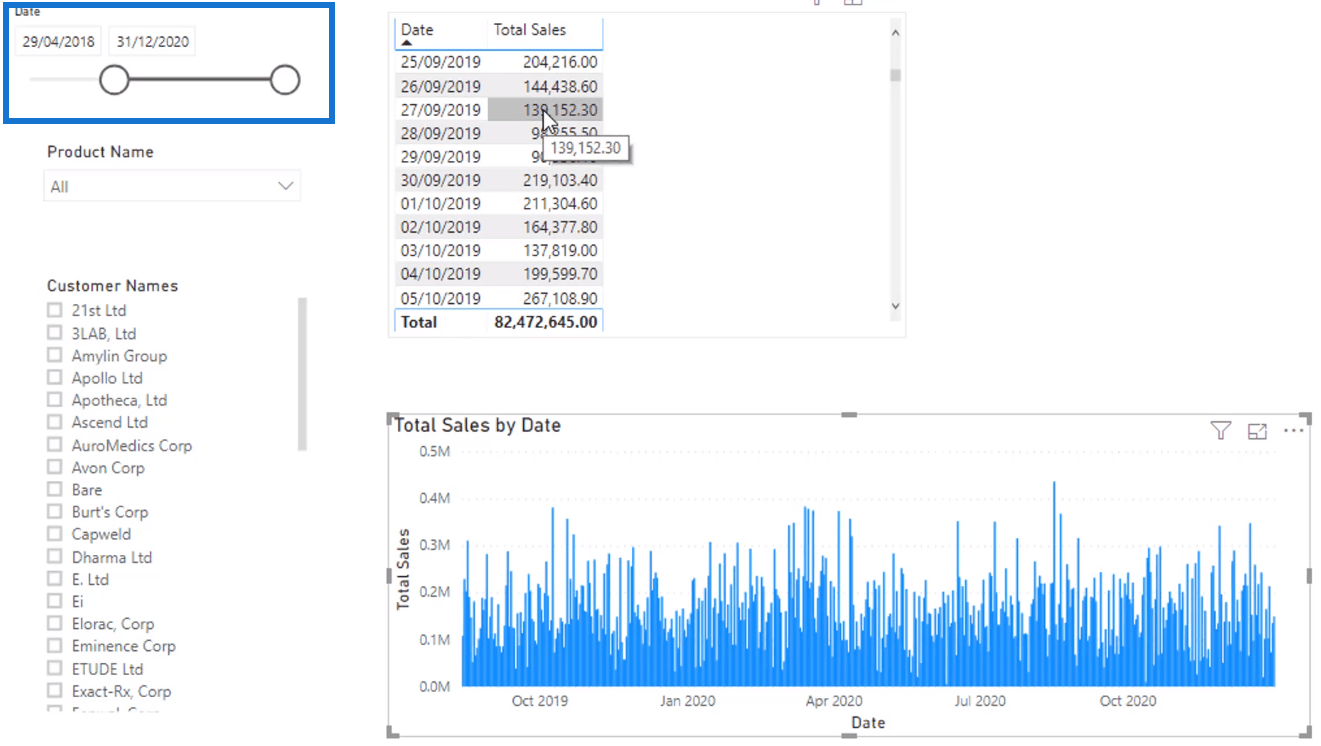Click the left handle of date slider

pyautogui.click(x=115, y=80)
